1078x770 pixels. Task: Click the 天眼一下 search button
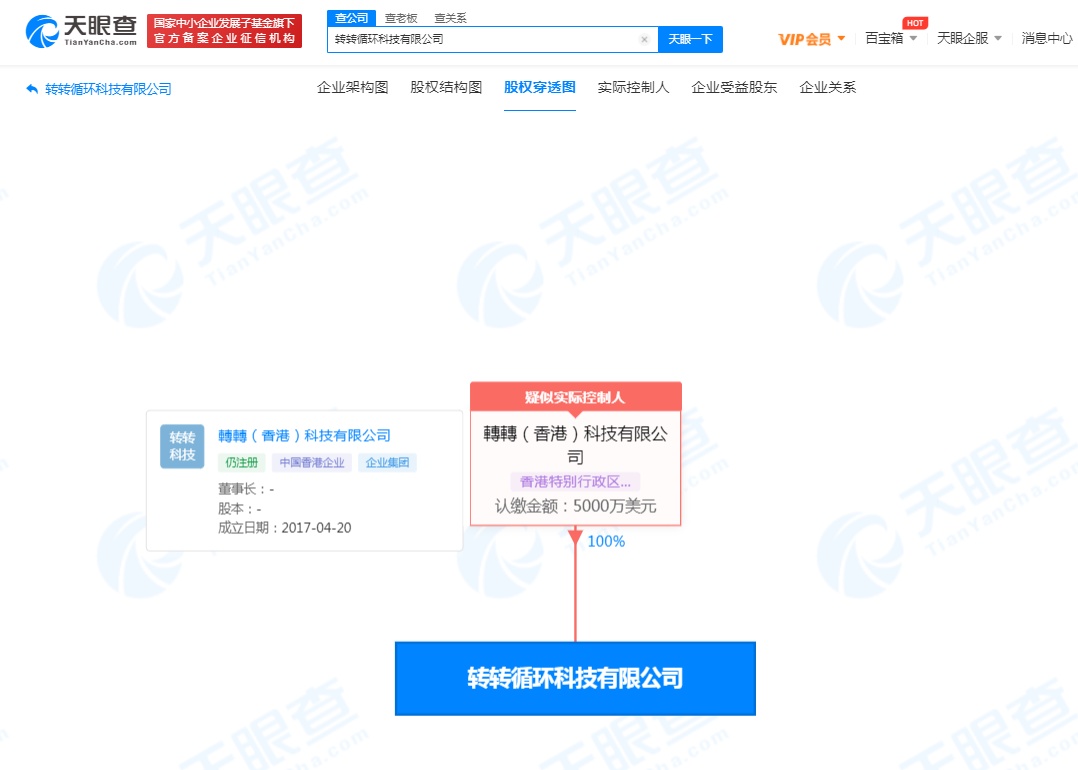[690, 39]
